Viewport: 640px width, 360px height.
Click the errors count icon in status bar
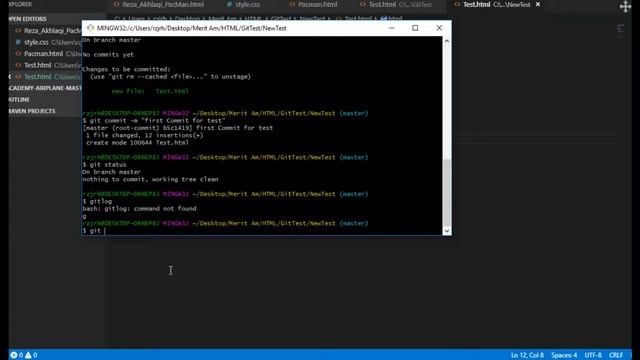pos(14,355)
